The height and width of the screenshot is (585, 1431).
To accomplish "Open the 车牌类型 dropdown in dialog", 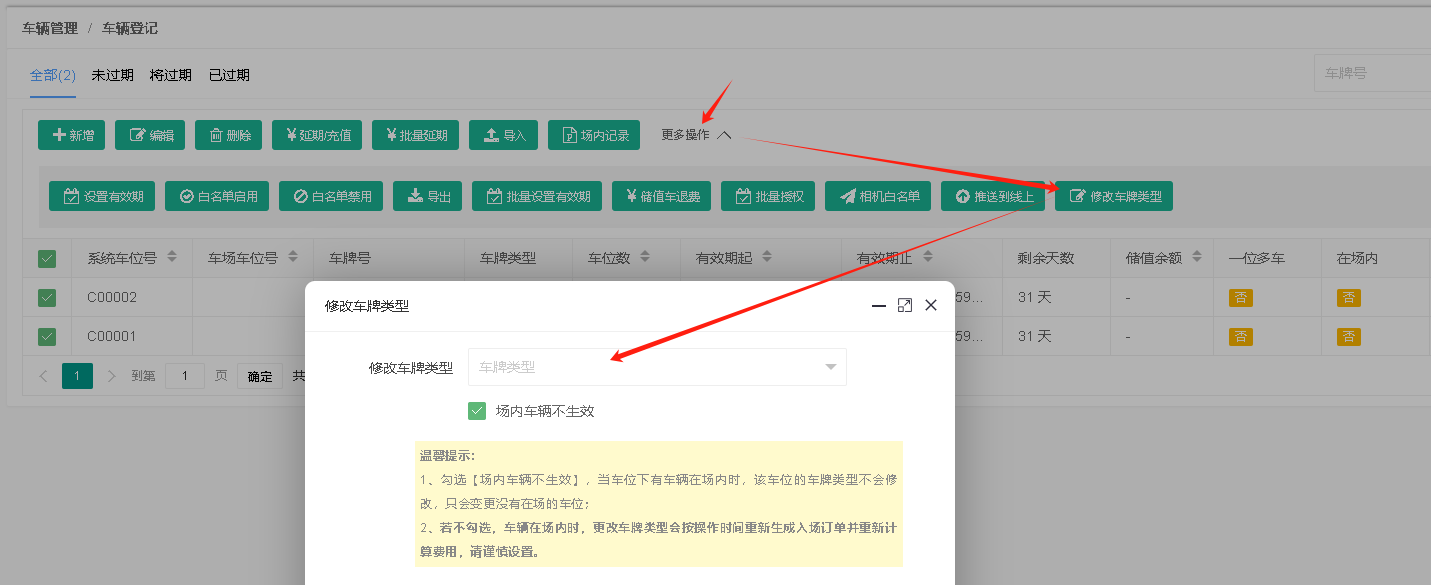I will [x=657, y=367].
